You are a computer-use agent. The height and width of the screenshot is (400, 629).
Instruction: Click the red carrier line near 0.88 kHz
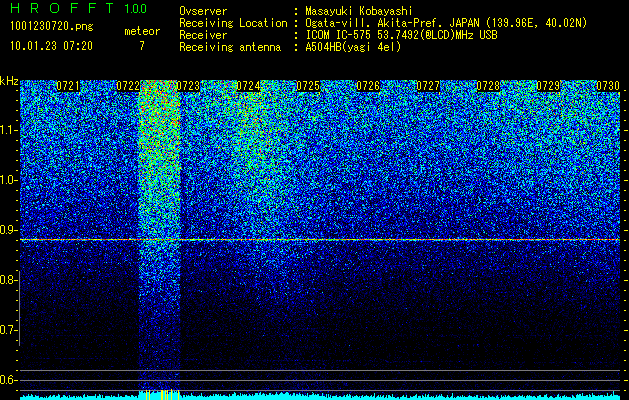click(x=320, y=240)
